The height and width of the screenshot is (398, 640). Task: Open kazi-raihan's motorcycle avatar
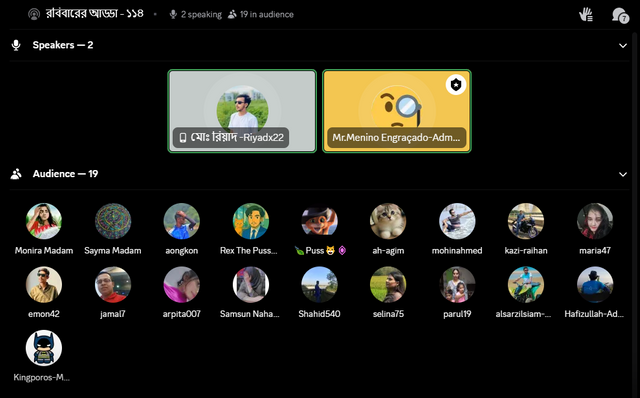526,221
